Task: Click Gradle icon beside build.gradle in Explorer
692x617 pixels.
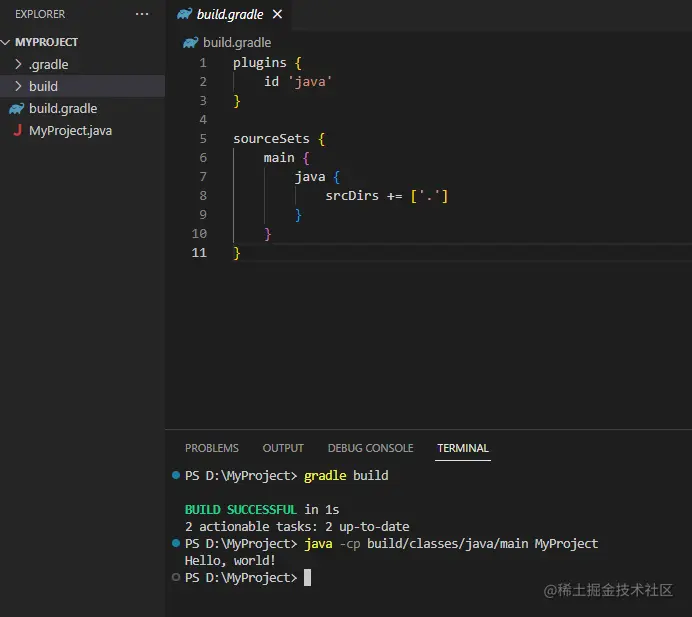Action: click(x=17, y=109)
